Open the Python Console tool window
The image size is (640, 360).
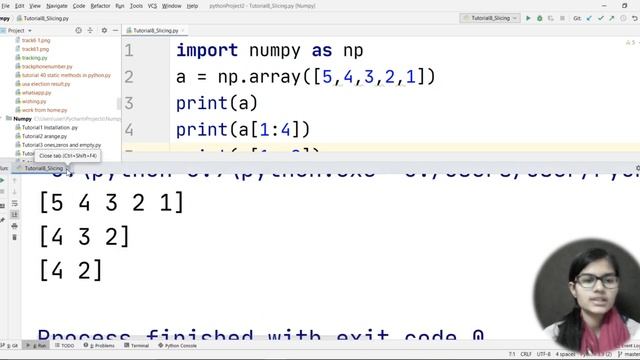coord(178,345)
